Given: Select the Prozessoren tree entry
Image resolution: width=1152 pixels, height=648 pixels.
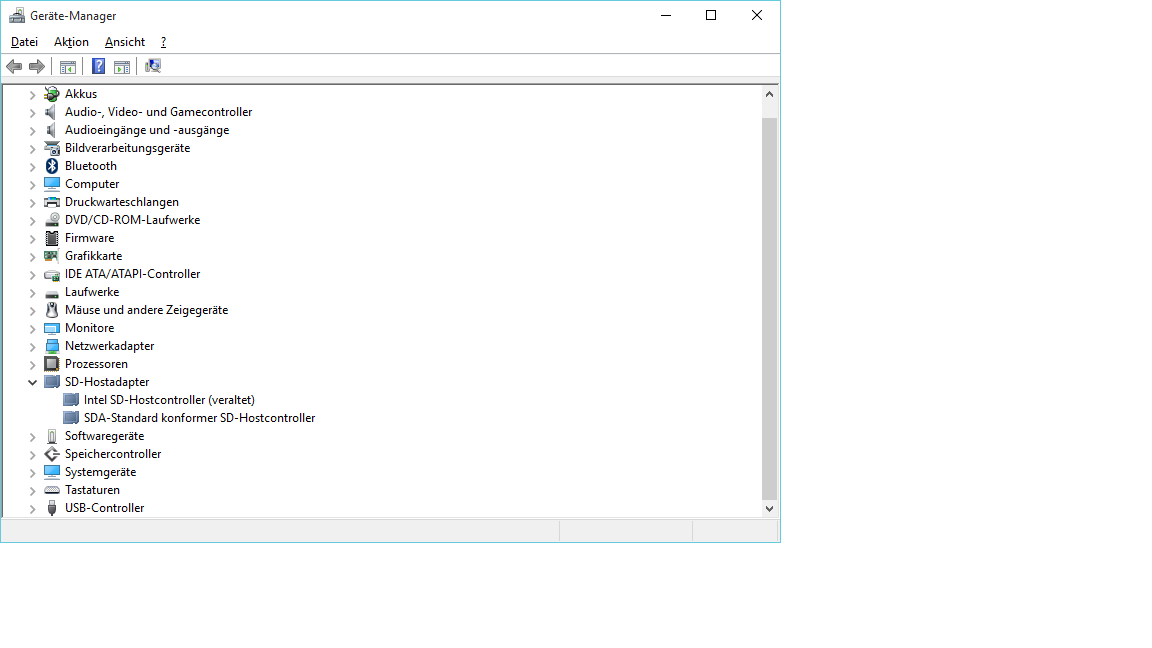Looking at the screenshot, I should click(x=96, y=364).
